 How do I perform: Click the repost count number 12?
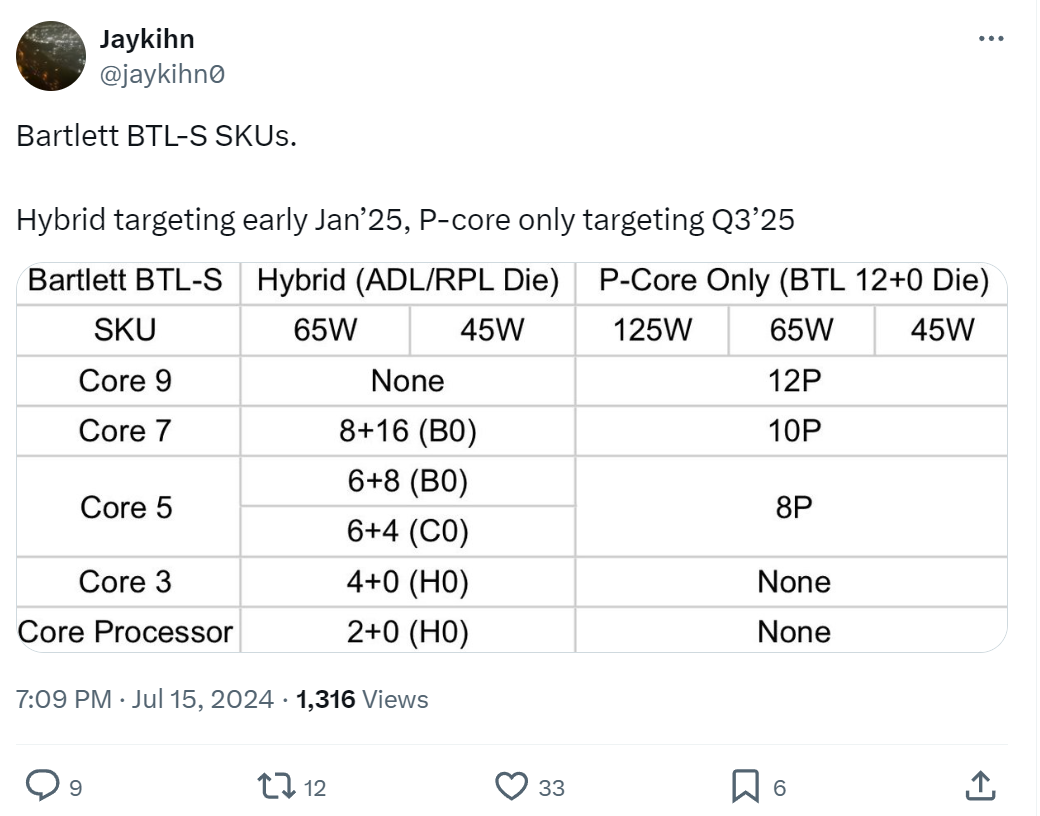coord(314,788)
